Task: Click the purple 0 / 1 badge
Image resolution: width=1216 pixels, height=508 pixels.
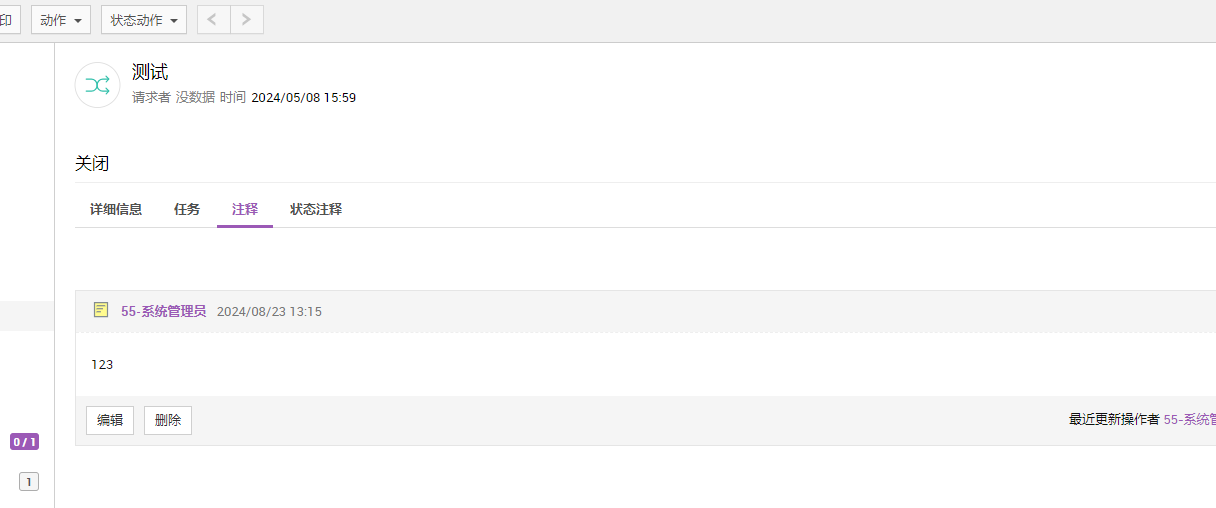Action: 24,442
